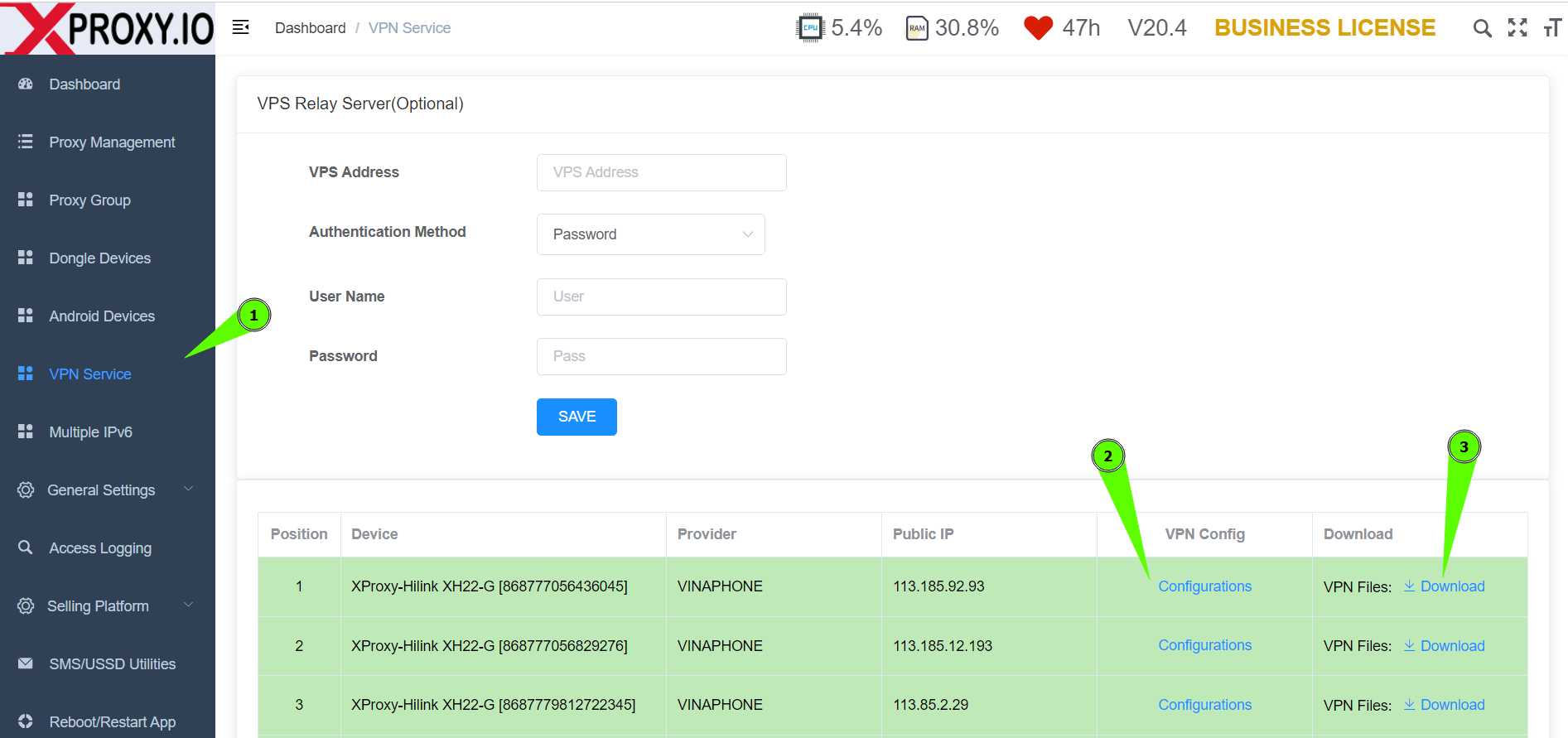
Task: Open search with magnifier icon
Action: pyautogui.click(x=1482, y=28)
